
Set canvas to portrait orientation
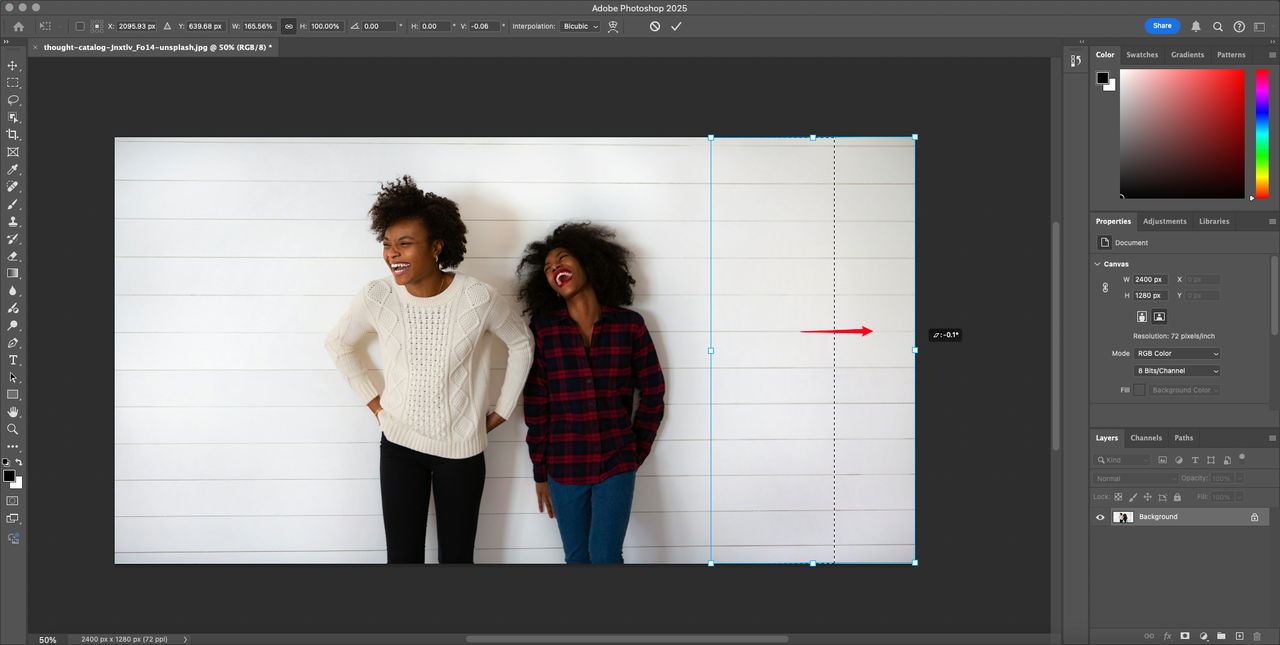tap(1142, 317)
